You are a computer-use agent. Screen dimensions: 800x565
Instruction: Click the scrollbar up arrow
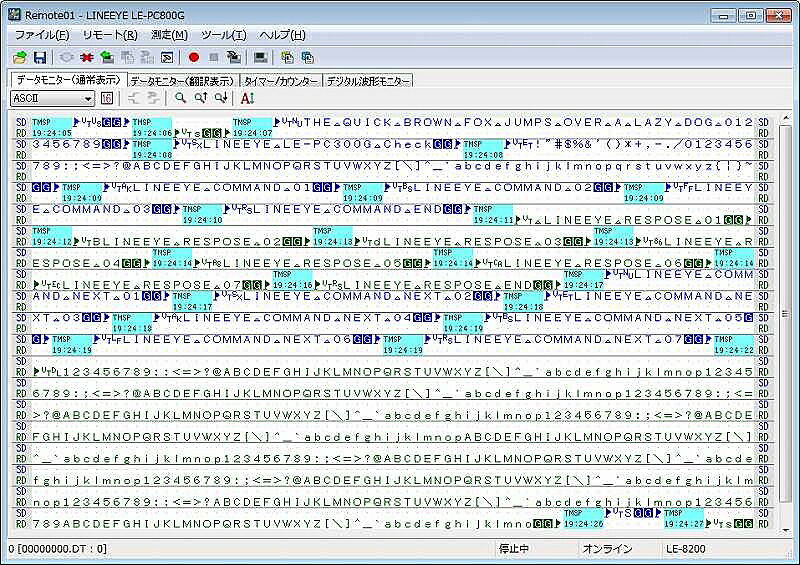click(x=785, y=119)
